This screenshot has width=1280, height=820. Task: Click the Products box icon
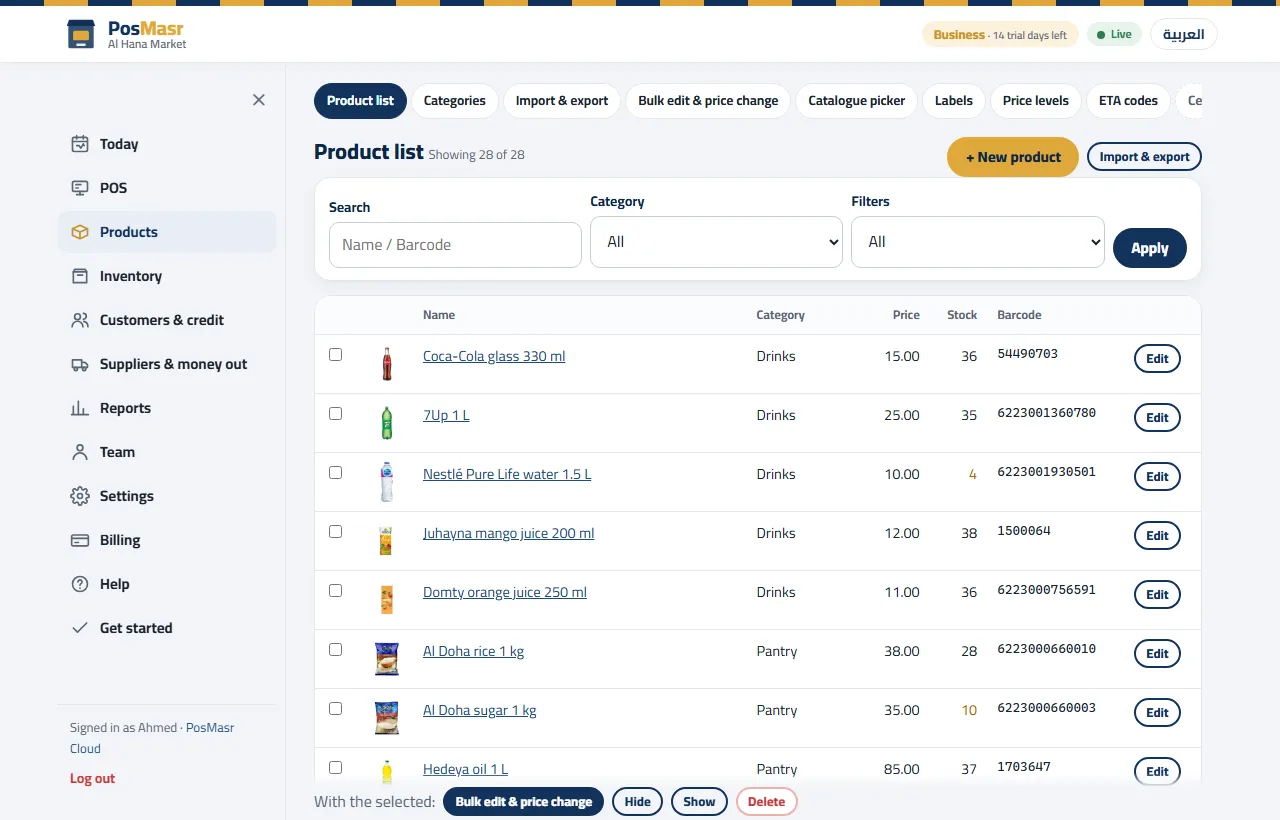pos(80,232)
